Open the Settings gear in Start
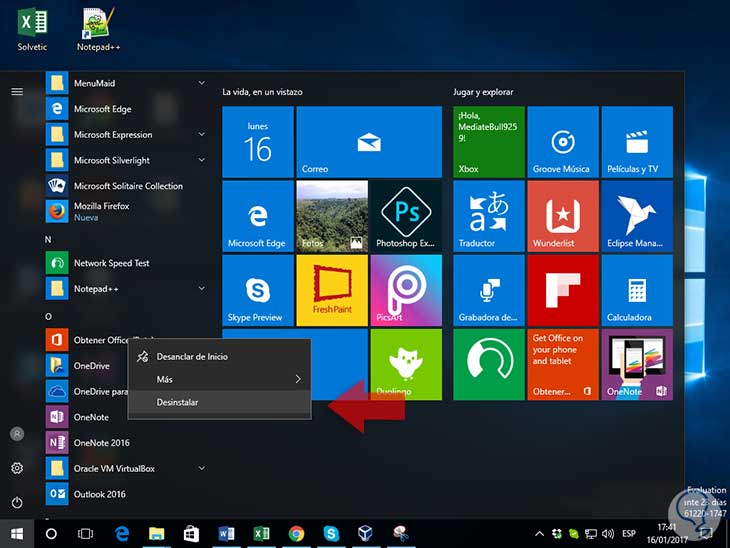The width and height of the screenshot is (730, 548). (17, 468)
